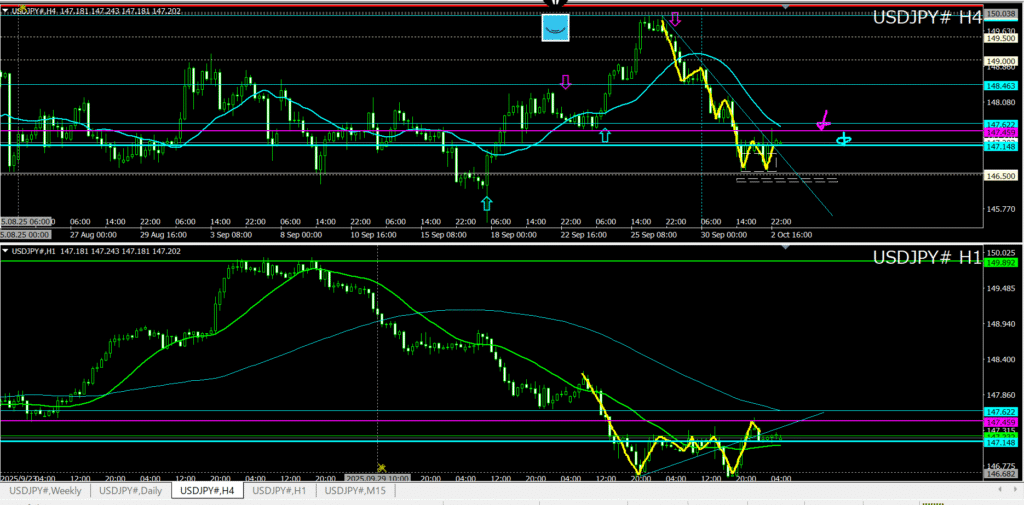Click the 2025.09.29 10:00 date label
The height and width of the screenshot is (505, 1024).
375,478
